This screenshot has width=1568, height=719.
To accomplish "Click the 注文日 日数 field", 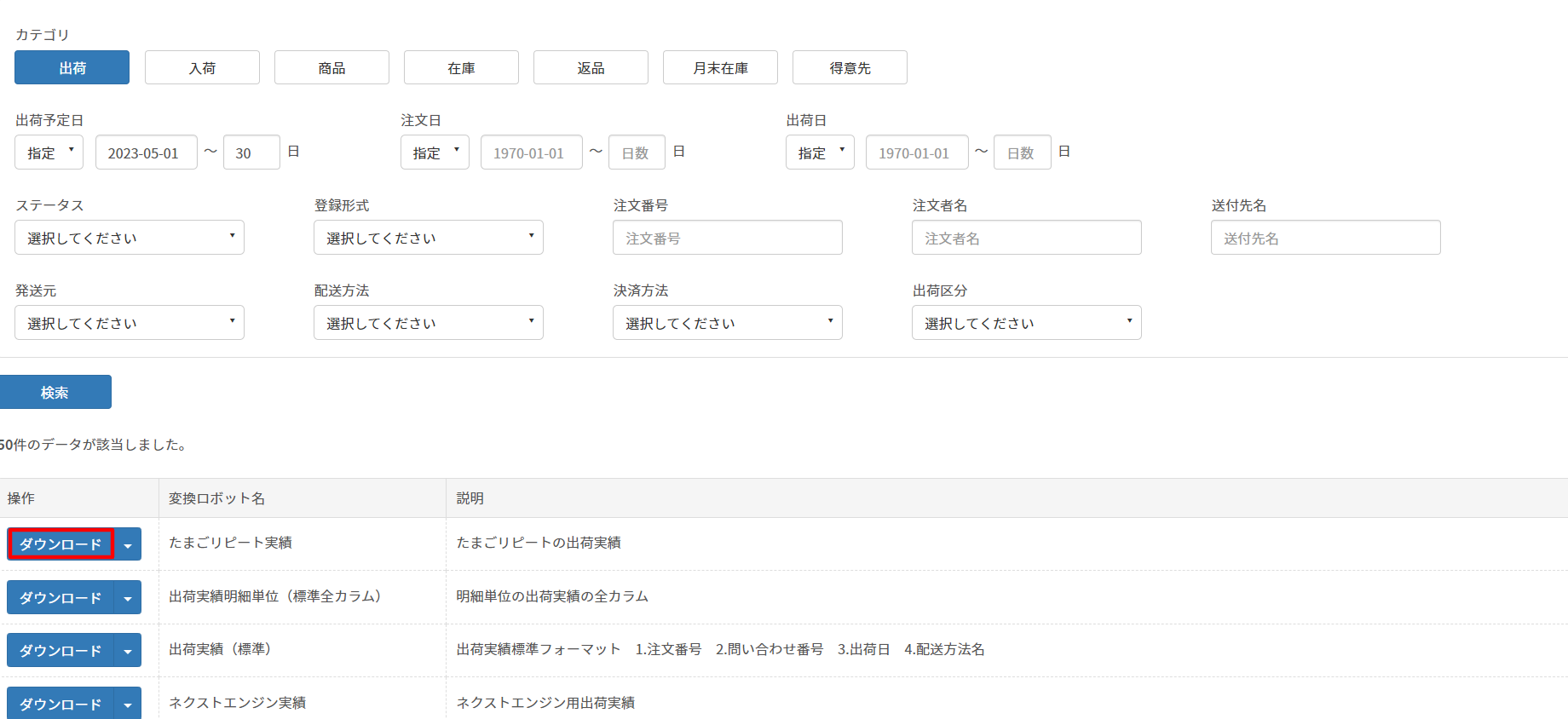I will click(x=637, y=152).
